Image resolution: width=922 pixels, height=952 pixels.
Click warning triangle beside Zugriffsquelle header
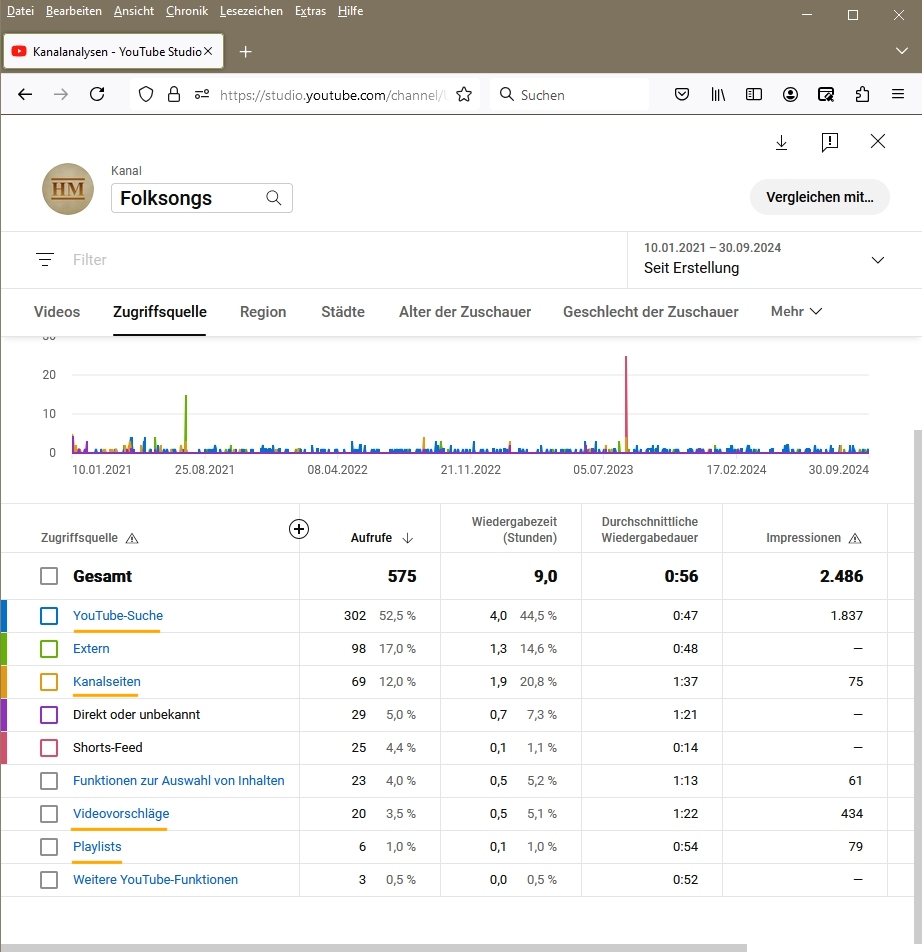[x=132, y=538]
